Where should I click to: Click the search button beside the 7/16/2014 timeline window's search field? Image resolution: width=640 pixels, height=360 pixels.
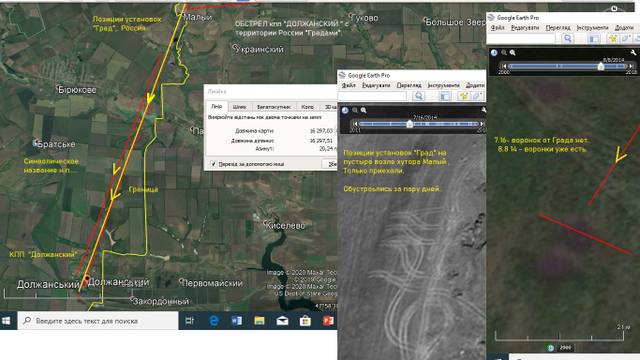(418, 96)
